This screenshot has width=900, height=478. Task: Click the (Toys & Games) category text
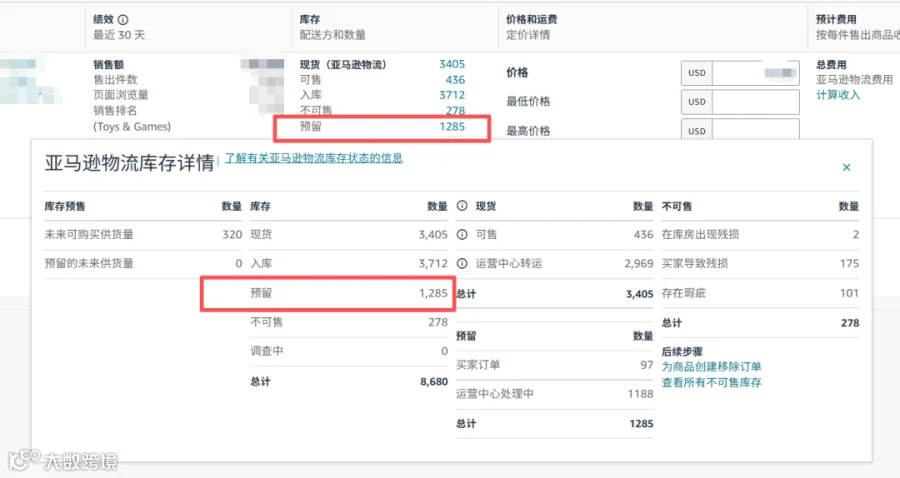pos(132,126)
